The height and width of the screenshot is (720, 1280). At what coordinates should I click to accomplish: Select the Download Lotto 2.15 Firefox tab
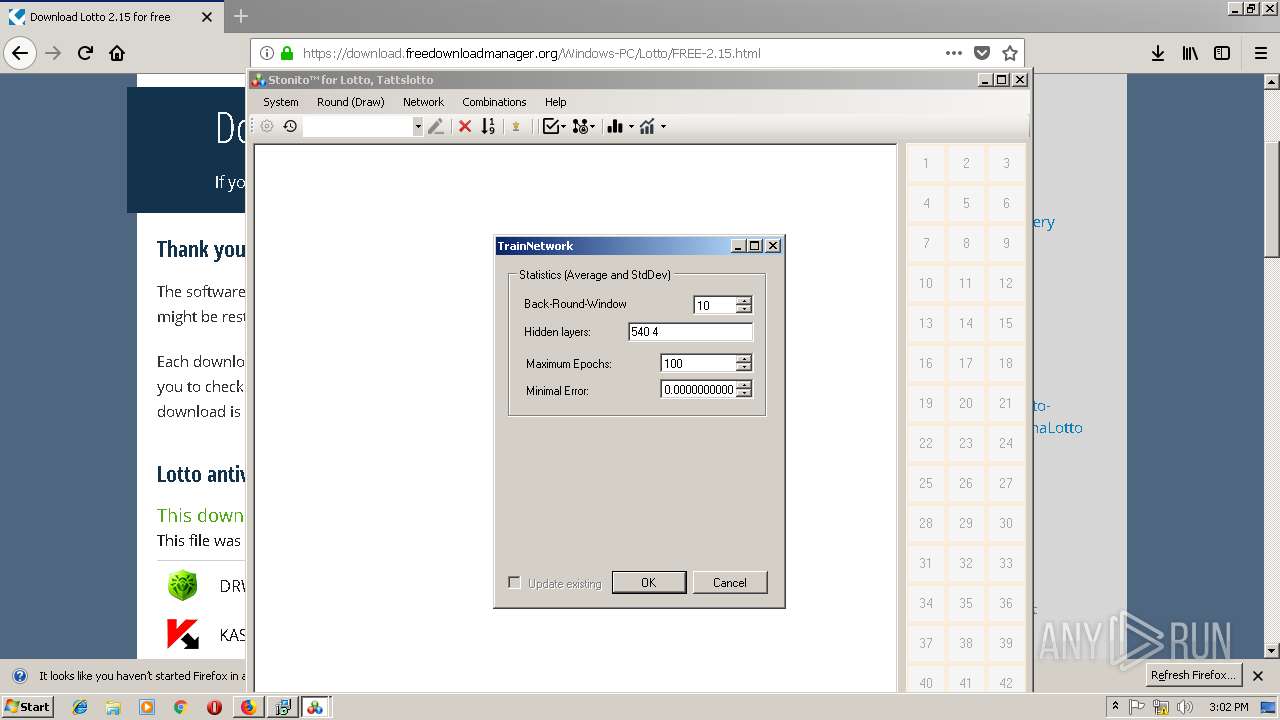click(110, 17)
